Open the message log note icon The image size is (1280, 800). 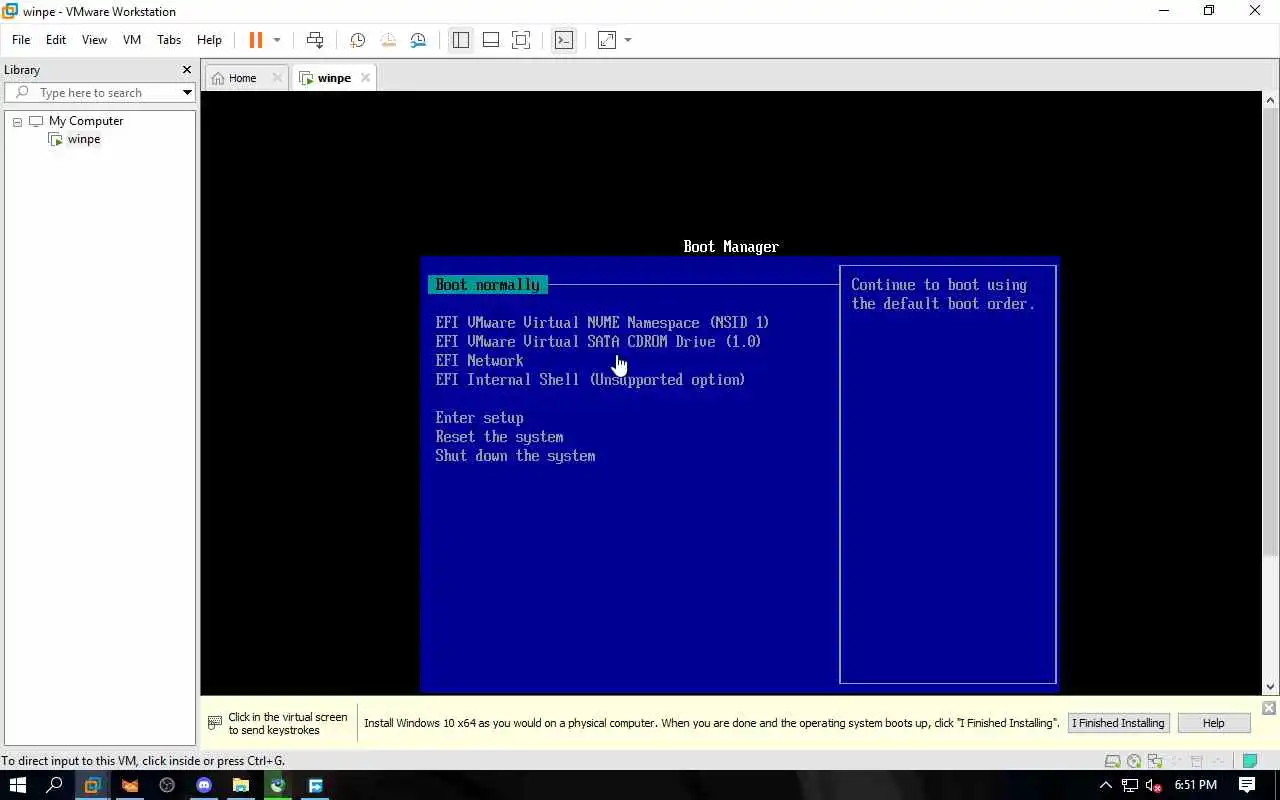(x=1249, y=761)
